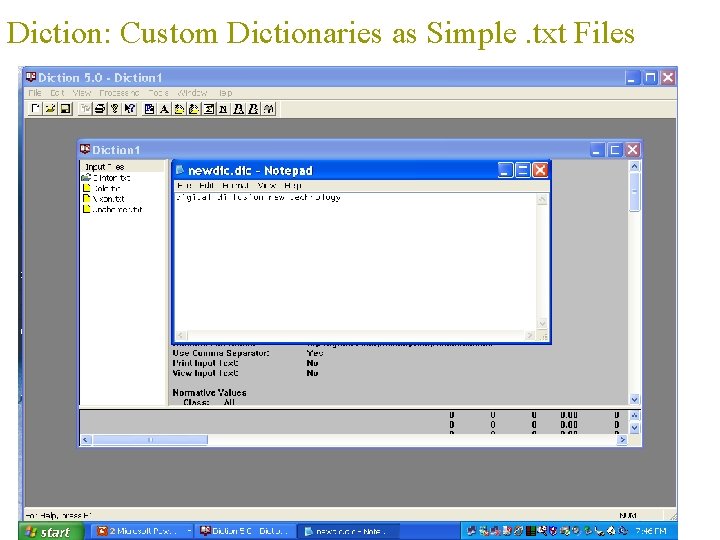Click the blue document icon in toolbar

tap(149, 109)
